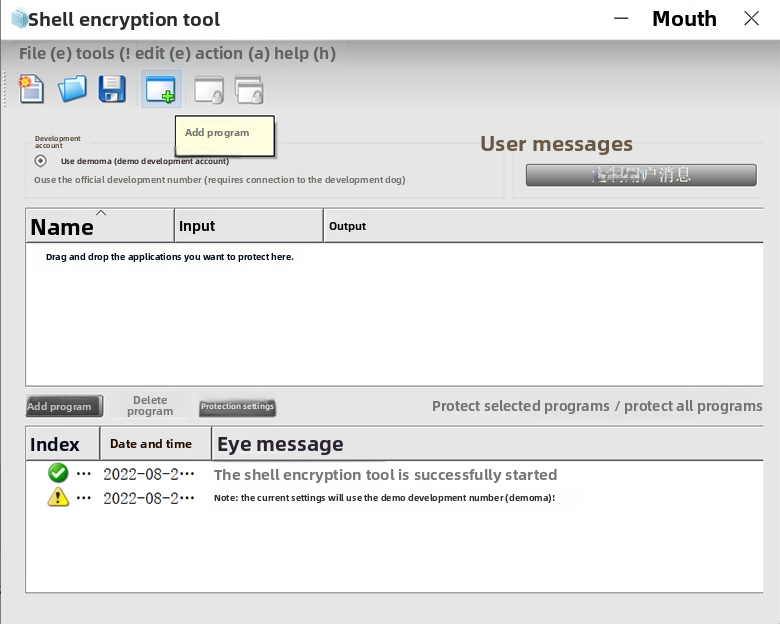Click the yellow warning icon in the log
Screen dimensions: 780x624
[x=58, y=497]
